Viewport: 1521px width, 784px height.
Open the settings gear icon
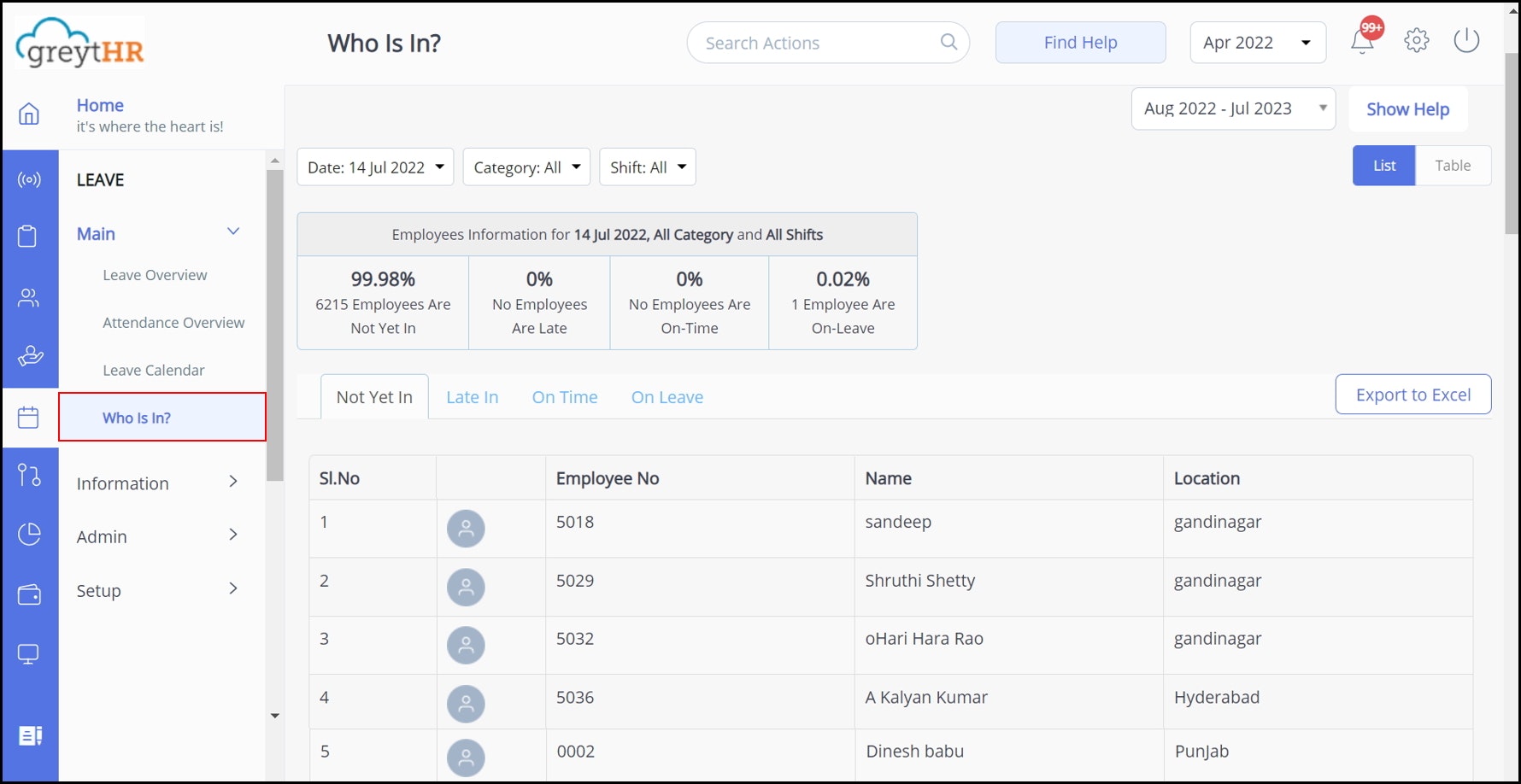[x=1416, y=40]
